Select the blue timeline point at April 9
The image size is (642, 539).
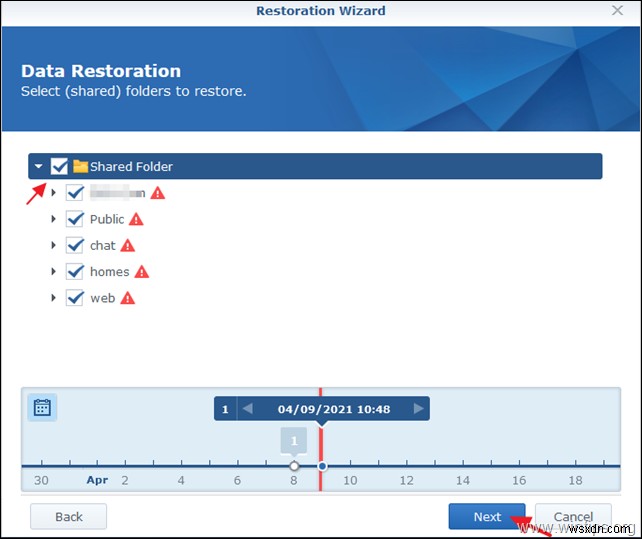click(x=322, y=466)
